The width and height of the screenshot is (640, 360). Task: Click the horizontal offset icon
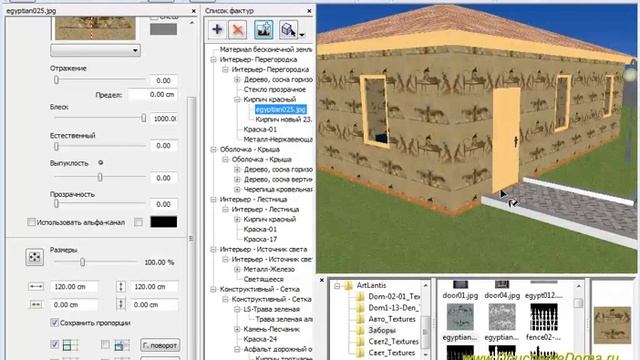pyautogui.click(x=36, y=304)
